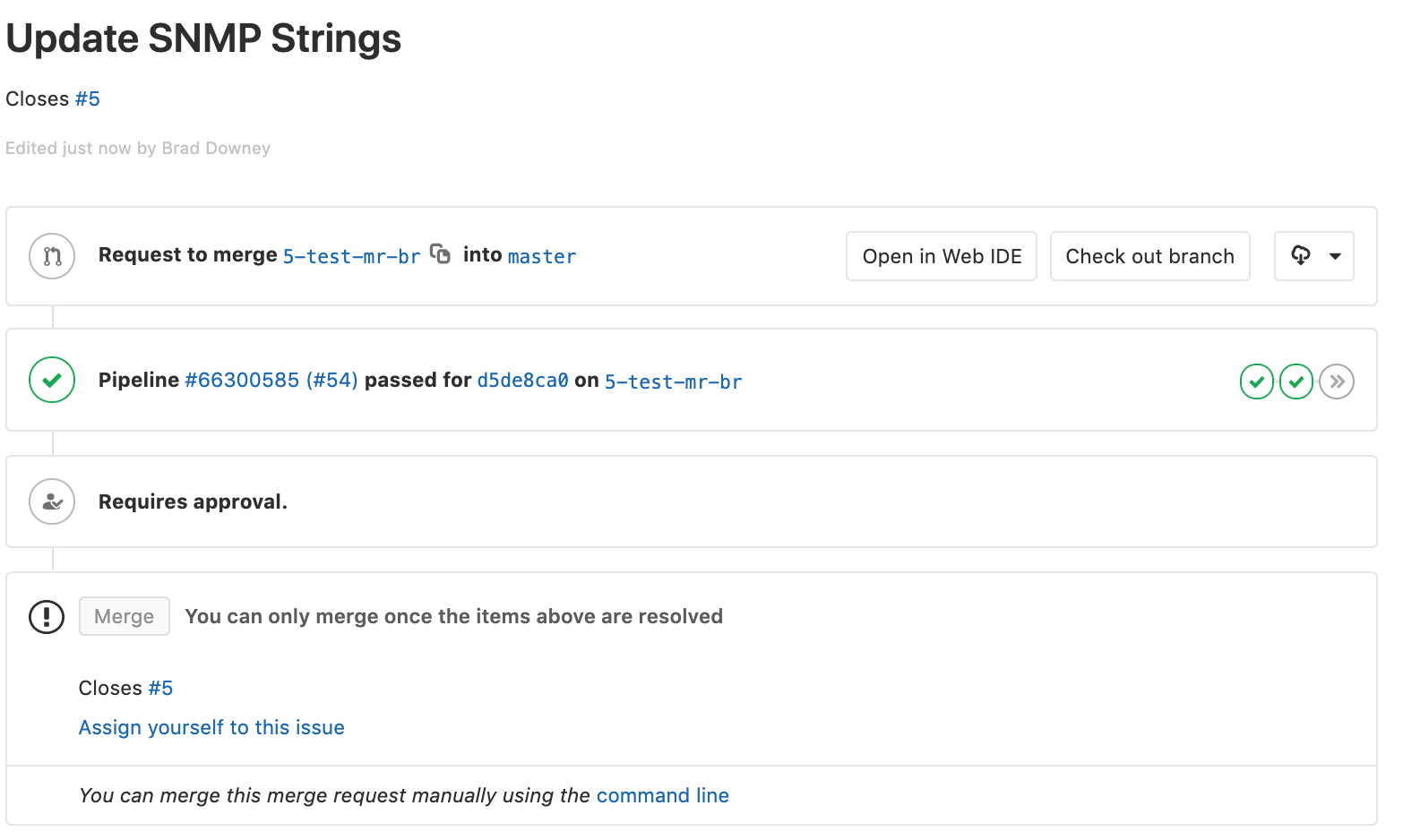Screen dimensions: 1403x840
Task: Click Check out branch button
Action: point(1149,256)
